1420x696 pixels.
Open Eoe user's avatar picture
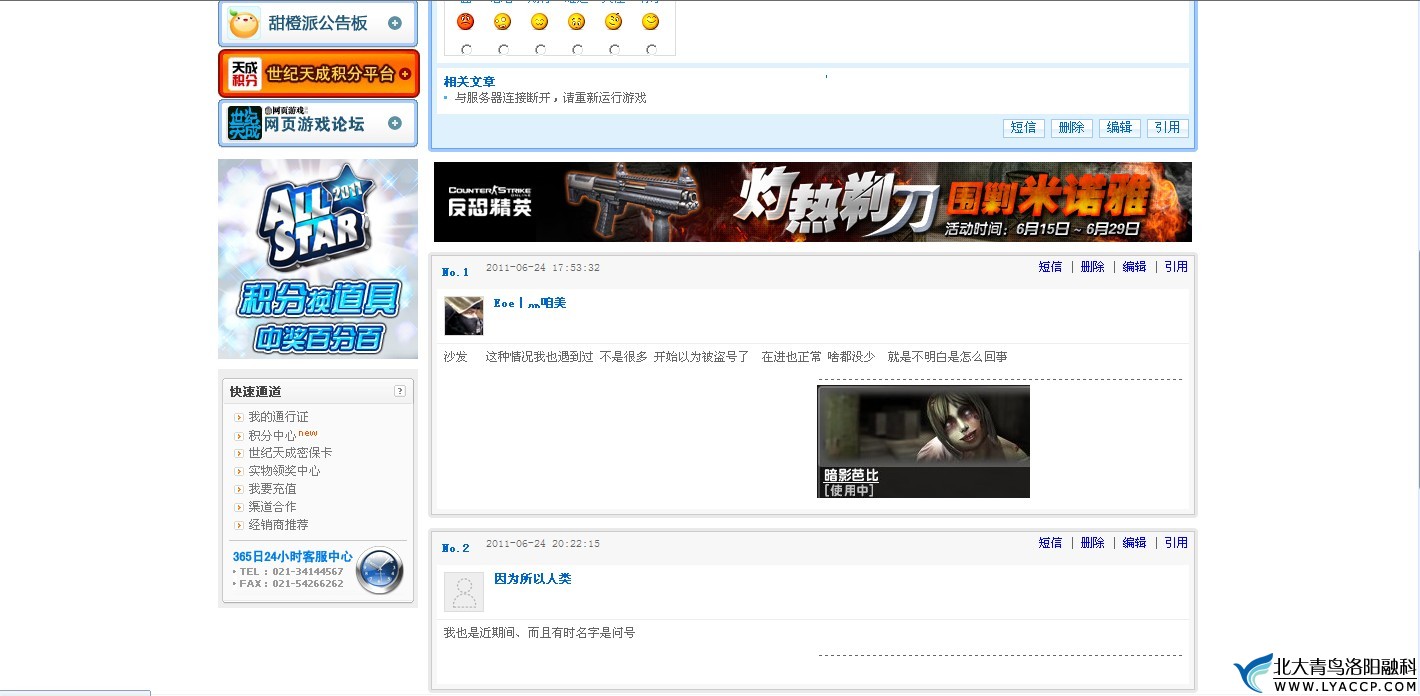click(x=464, y=316)
